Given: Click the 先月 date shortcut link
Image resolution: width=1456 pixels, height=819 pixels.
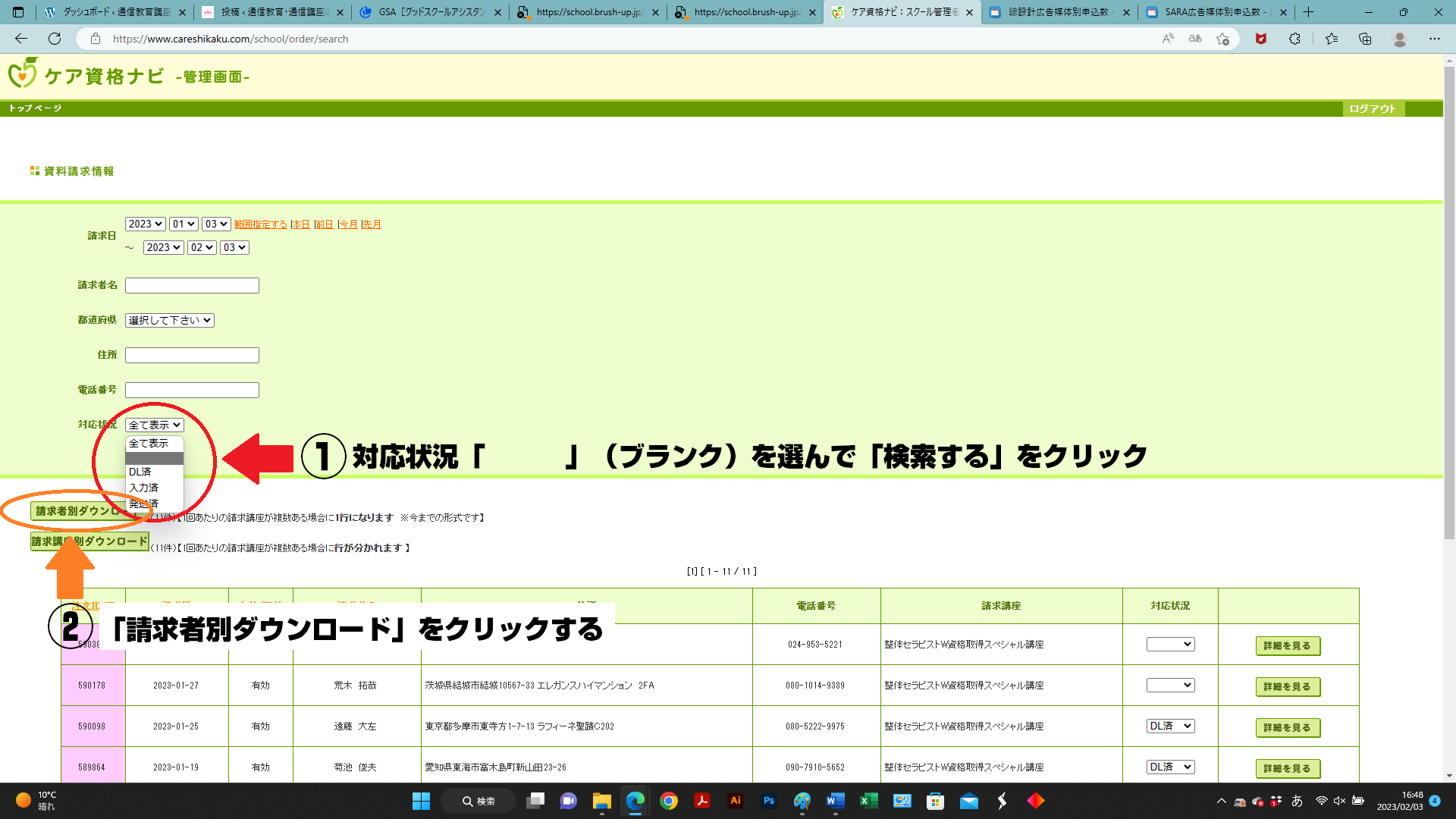Looking at the screenshot, I should (x=372, y=224).
